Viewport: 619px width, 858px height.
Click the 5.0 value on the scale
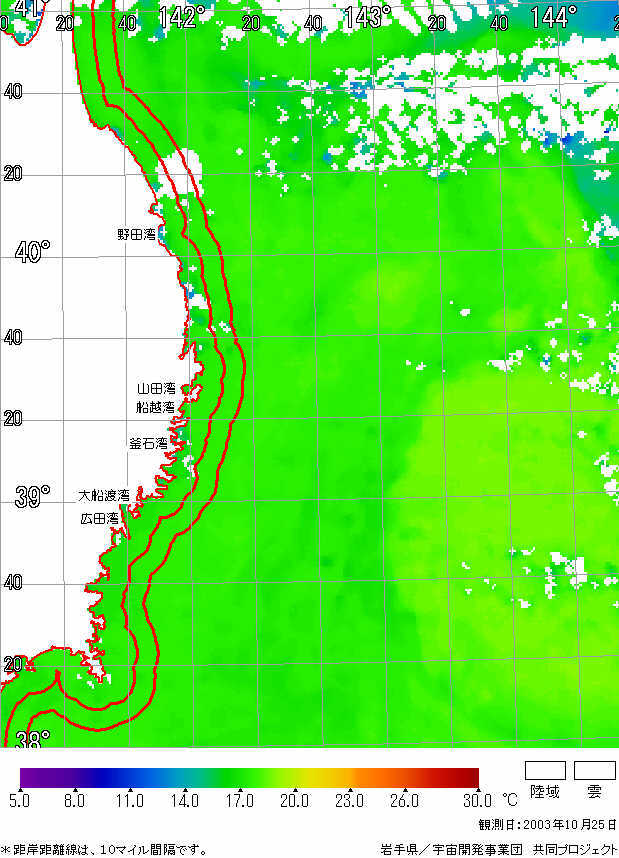pyautogui.click(x=20, y=801)
